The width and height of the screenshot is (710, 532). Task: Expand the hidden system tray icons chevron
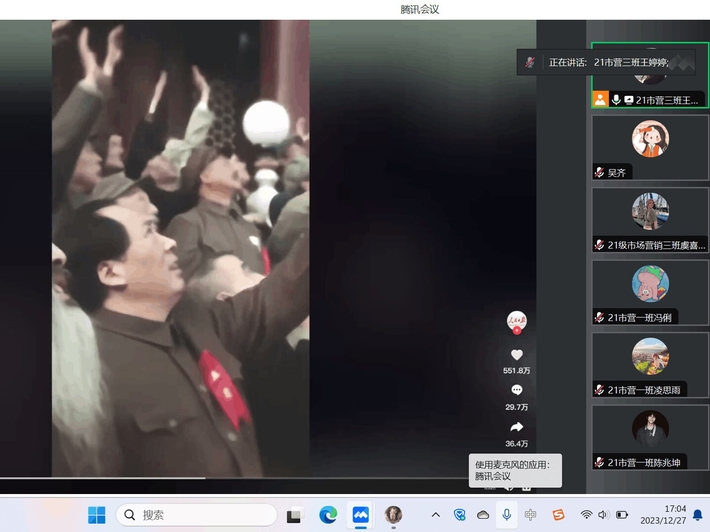coord(435,515)
